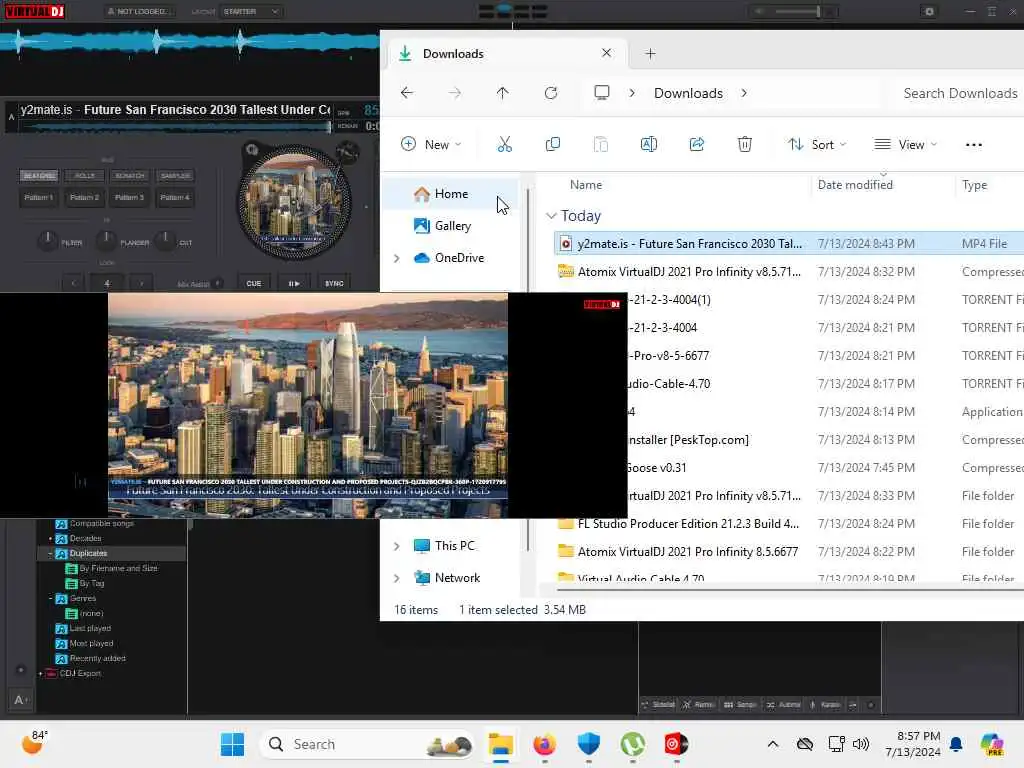Image resolution: width=1024 pixels, height=768 pixels.
Task: Click the Cut scissors icon in File Explorer
Action: click(x=504, y=144)
